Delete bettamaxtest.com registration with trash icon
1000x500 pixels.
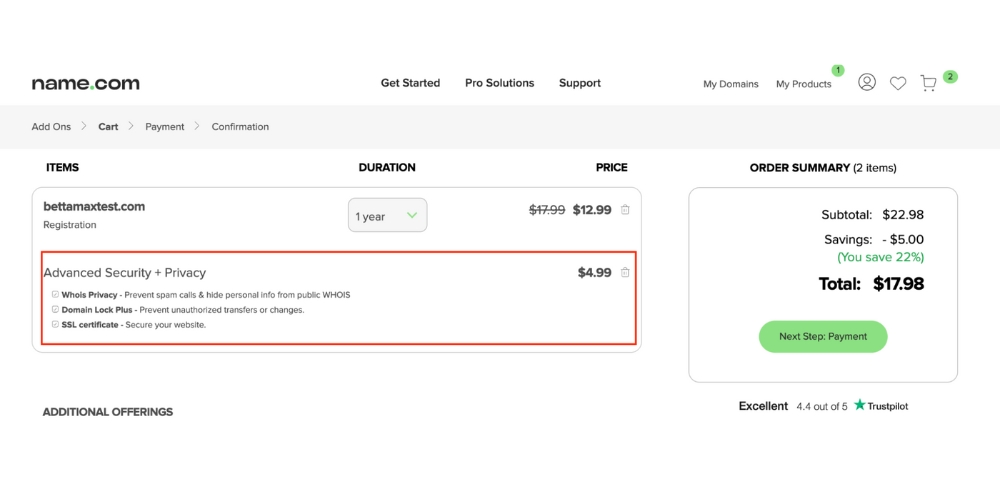(x=625, y=210)
